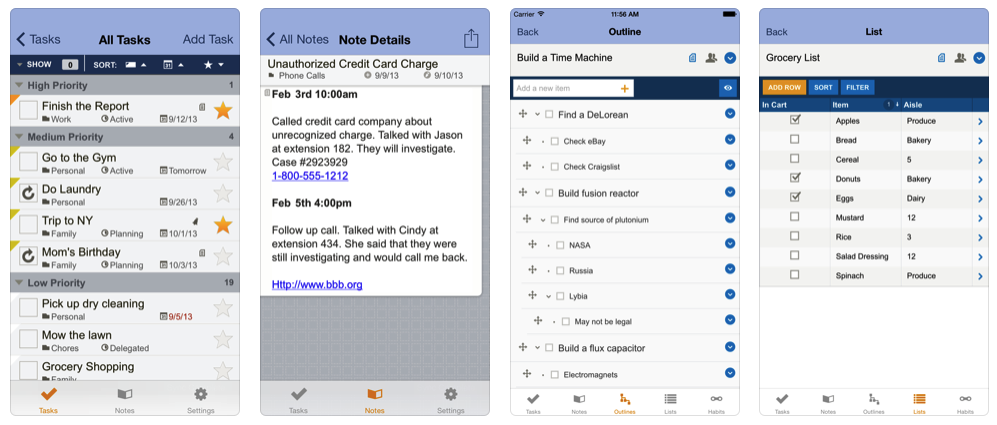Tap the ADD ROW button
The height and width of the screenshot is (425, 997).
784,87
